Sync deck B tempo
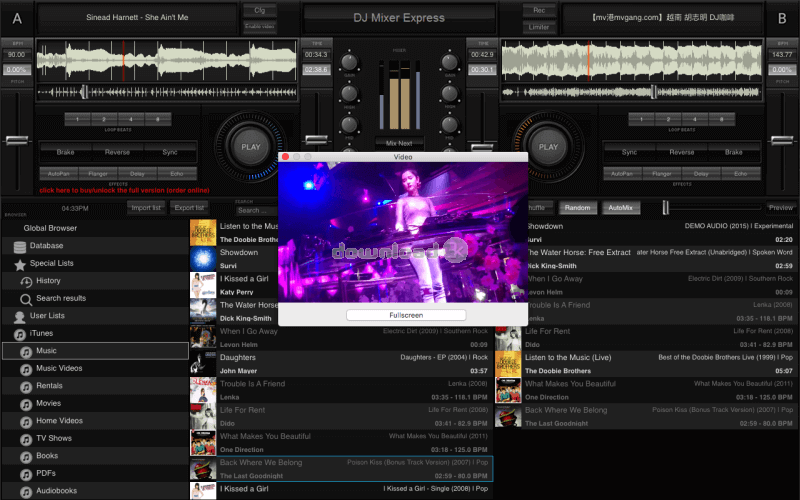The width and height of the screenshot is (800, 500). 629,152
